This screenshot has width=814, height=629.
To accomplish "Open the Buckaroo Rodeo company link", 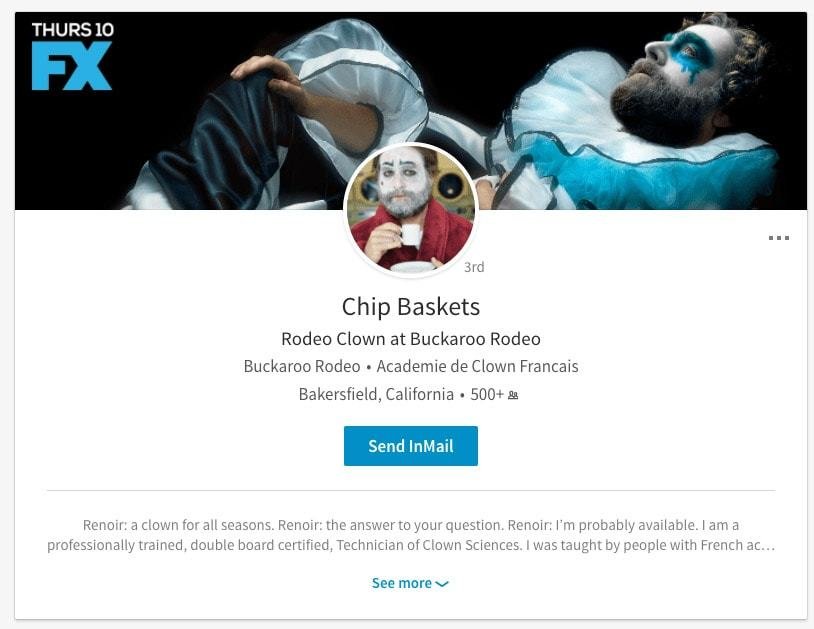I will (x=302, y=366).
